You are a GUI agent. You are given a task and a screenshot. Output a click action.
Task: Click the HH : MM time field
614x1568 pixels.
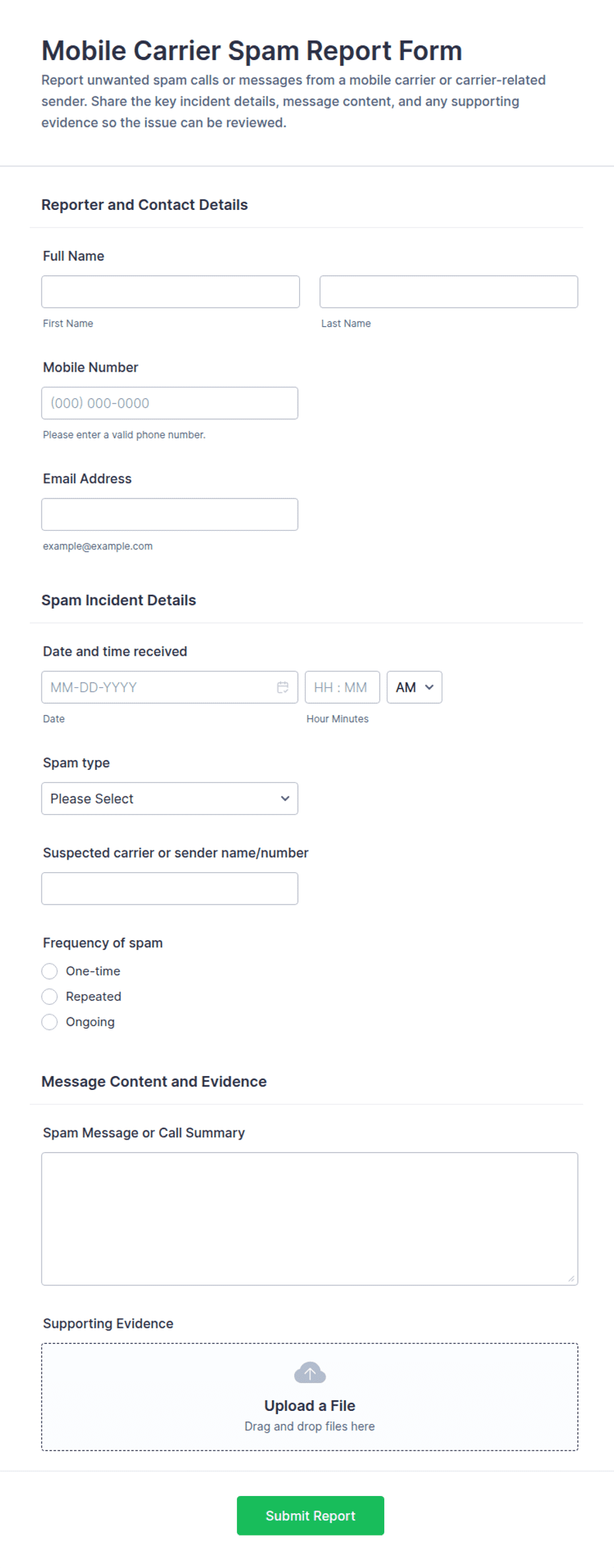point(342,687)
